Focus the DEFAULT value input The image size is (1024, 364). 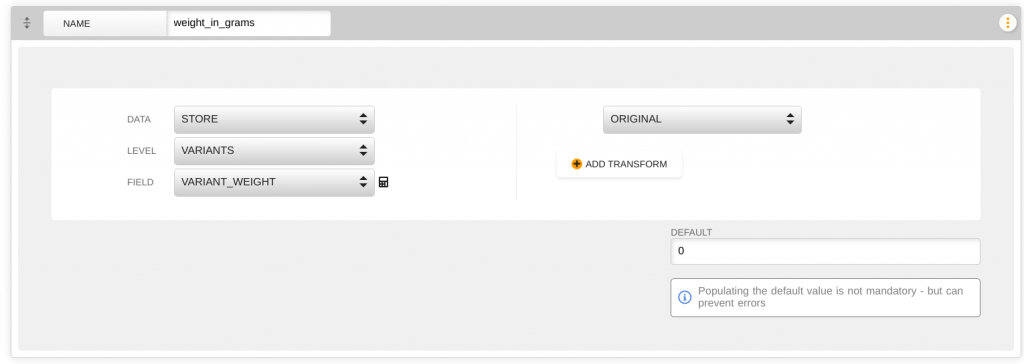825,251
